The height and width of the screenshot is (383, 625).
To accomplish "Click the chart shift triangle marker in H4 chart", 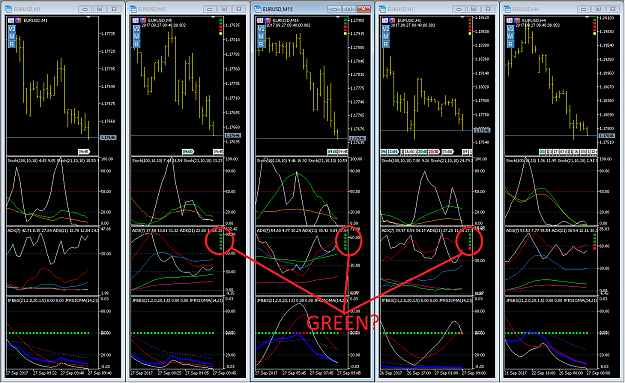I will coord(587,17).
